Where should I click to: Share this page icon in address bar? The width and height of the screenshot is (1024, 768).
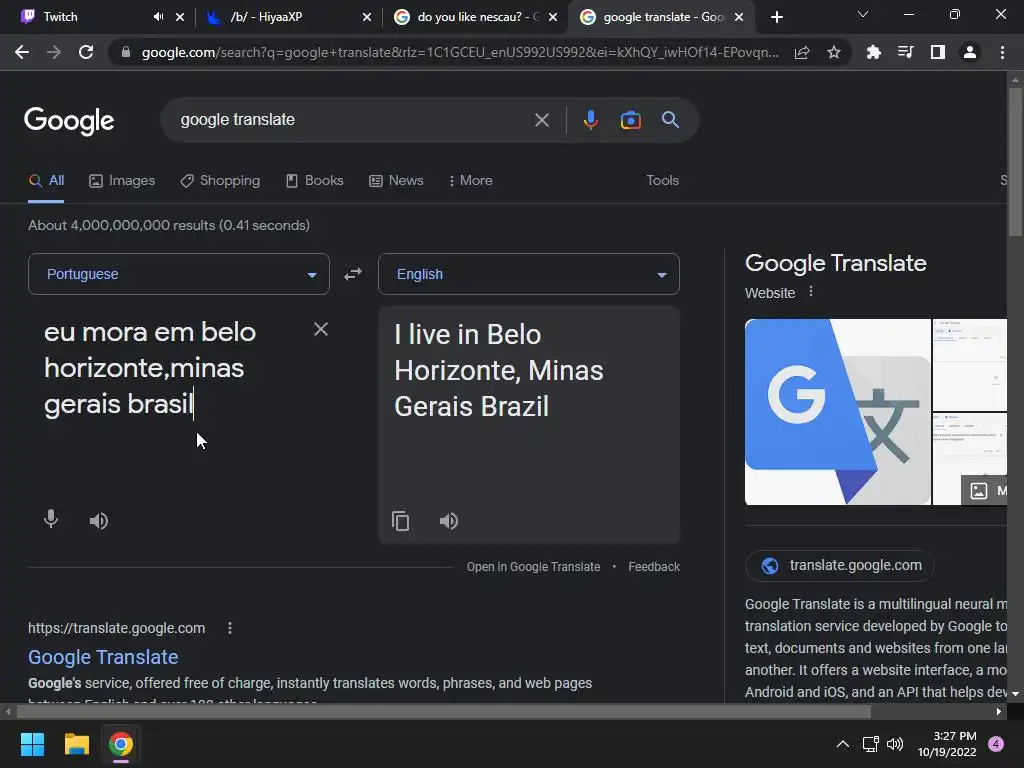click(x=802, y=52)
